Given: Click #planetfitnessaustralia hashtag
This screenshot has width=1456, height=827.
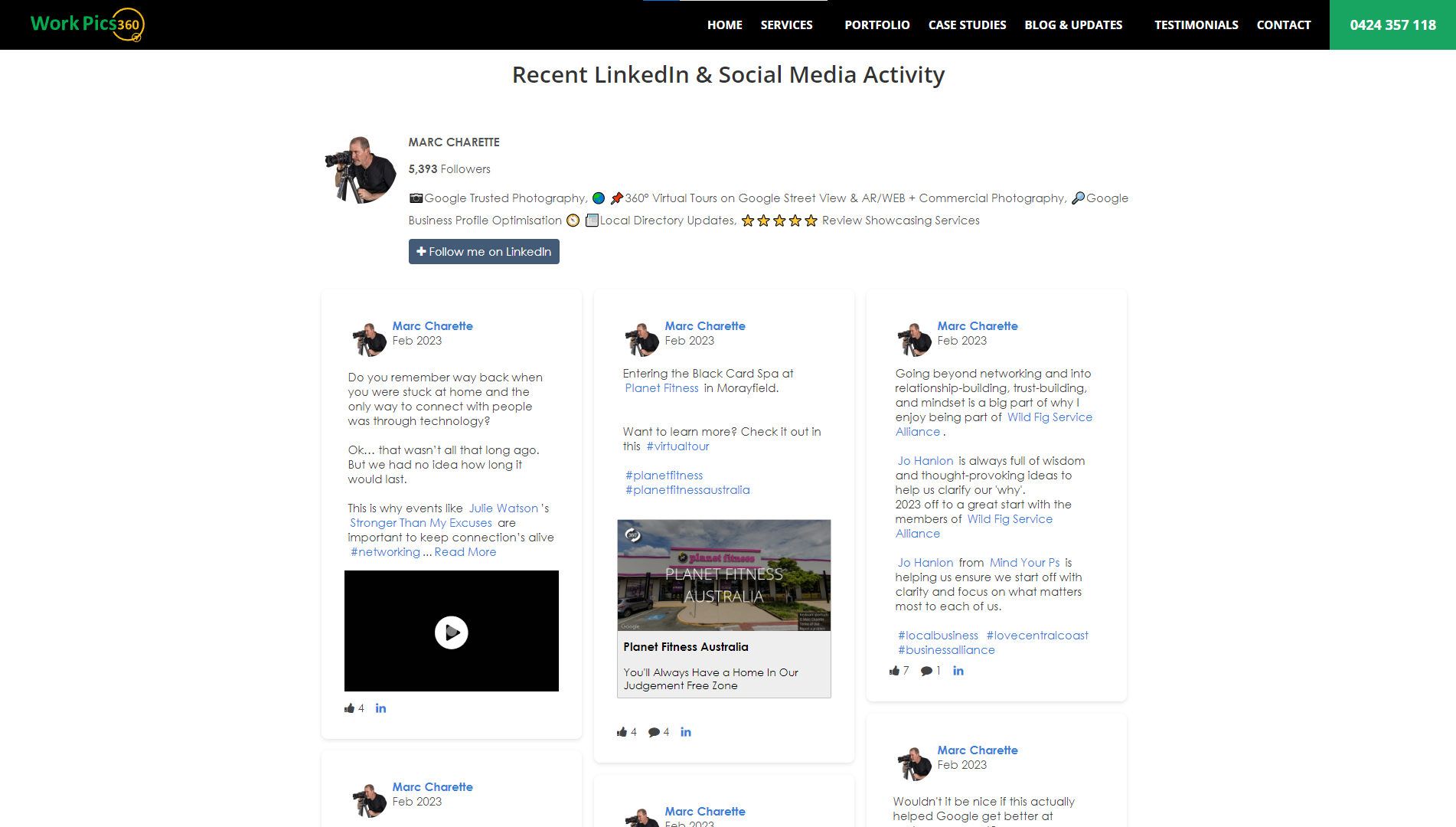Looking at the screenshot, I should (687, 489).
